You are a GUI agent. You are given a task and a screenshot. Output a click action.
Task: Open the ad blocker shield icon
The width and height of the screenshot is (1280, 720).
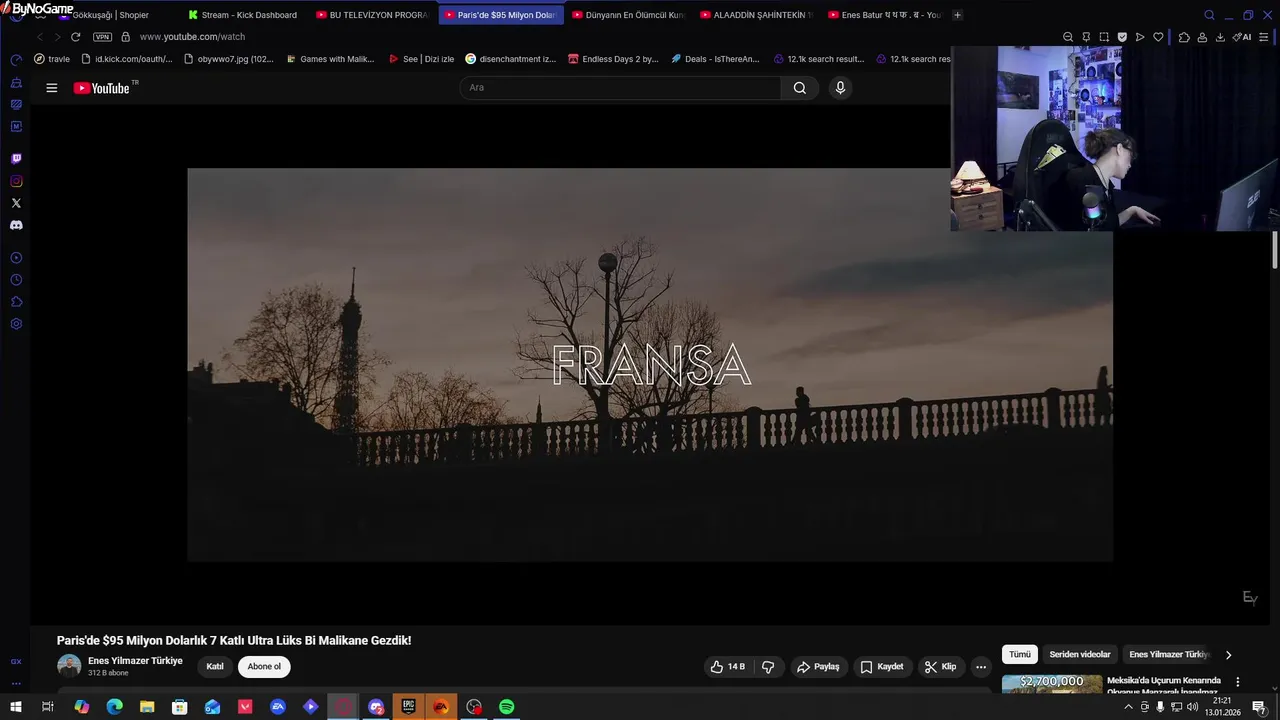click(x=1122, y=37)
